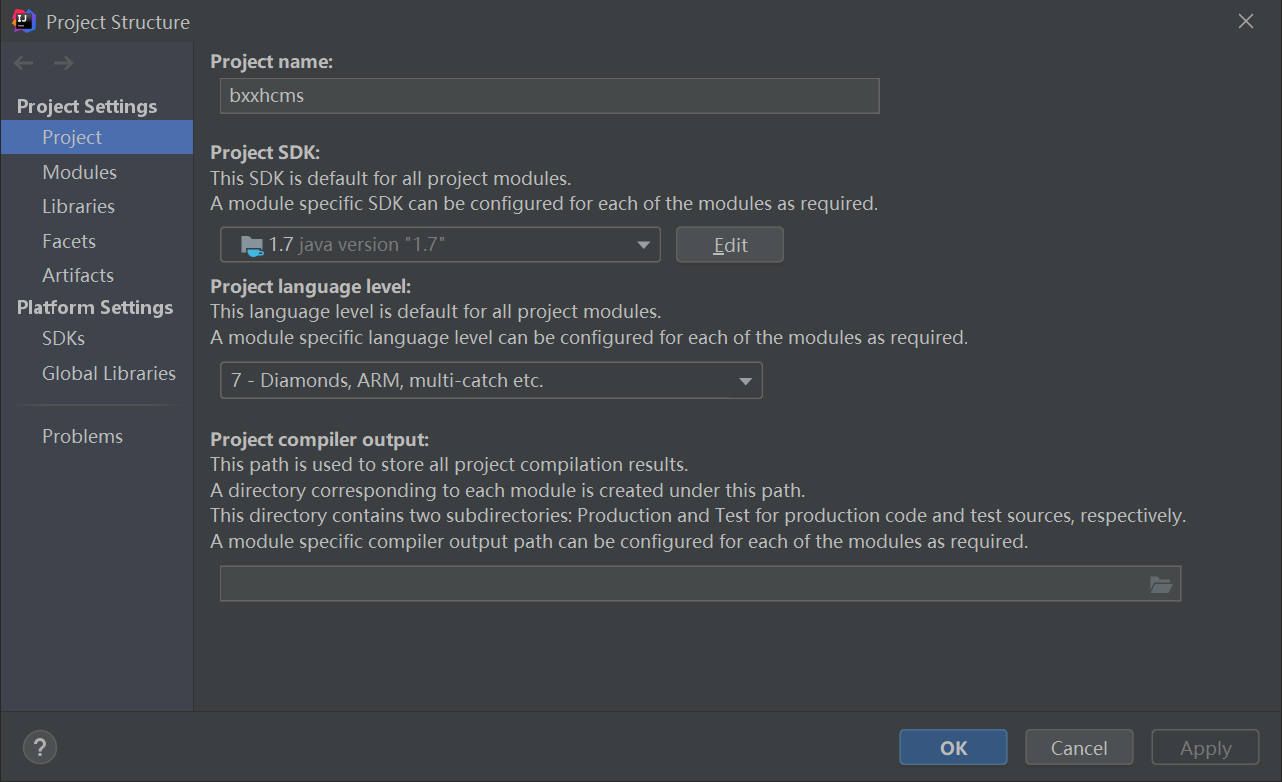The image size is (1282, 782).
Task: Open the Project SDK dropdown
Action: pos(440,245)
